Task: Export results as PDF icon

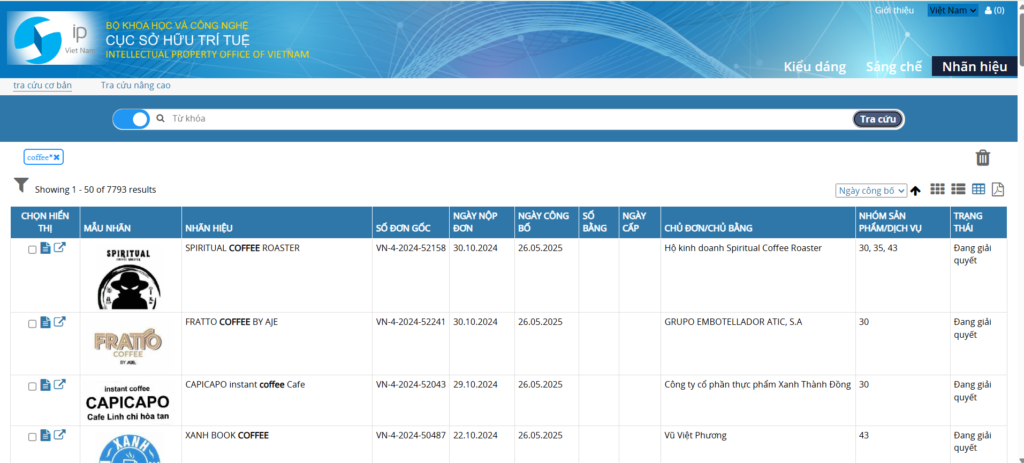Action: pos(998,189)
